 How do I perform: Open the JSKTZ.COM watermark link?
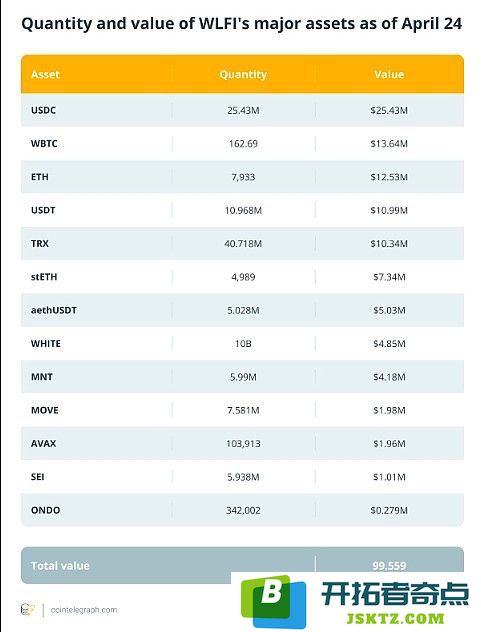[x=395, y=618]
